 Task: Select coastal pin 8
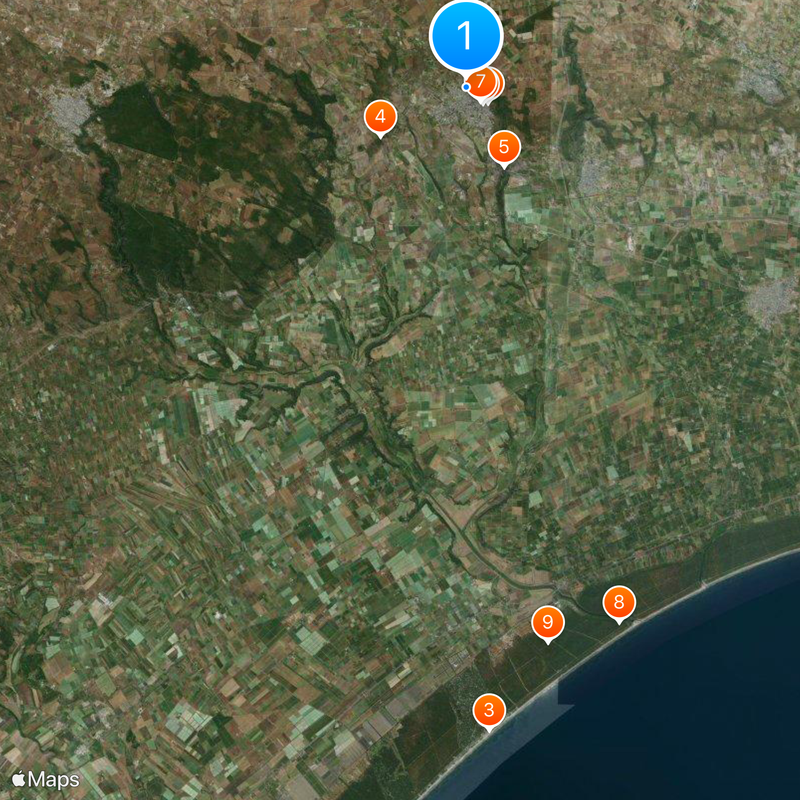(x=620, y=602)
